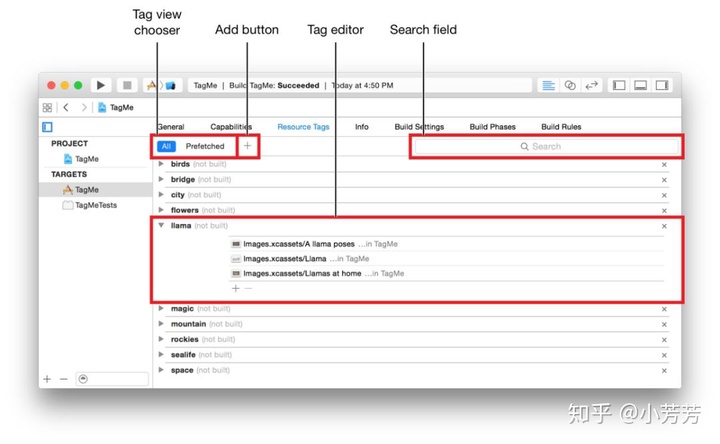Add a resource to llama tag
The height and width of the screenshot is (444, 720).
pyautogui.click(x=236, y=288)
